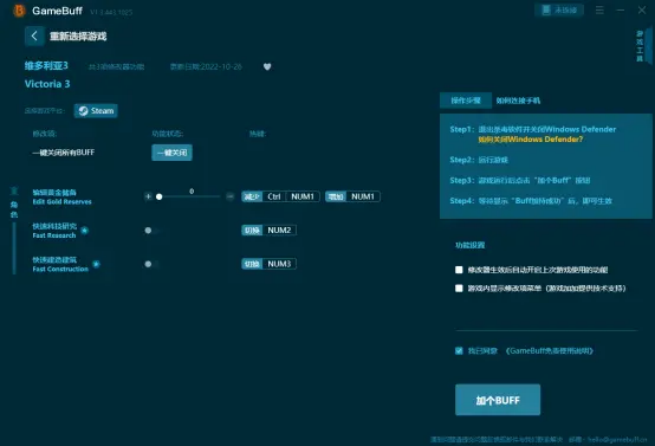The height and width of the screenshot is (446, 655).
Task: Open the Windows Defender help link
Action: (x=531, y=139)
